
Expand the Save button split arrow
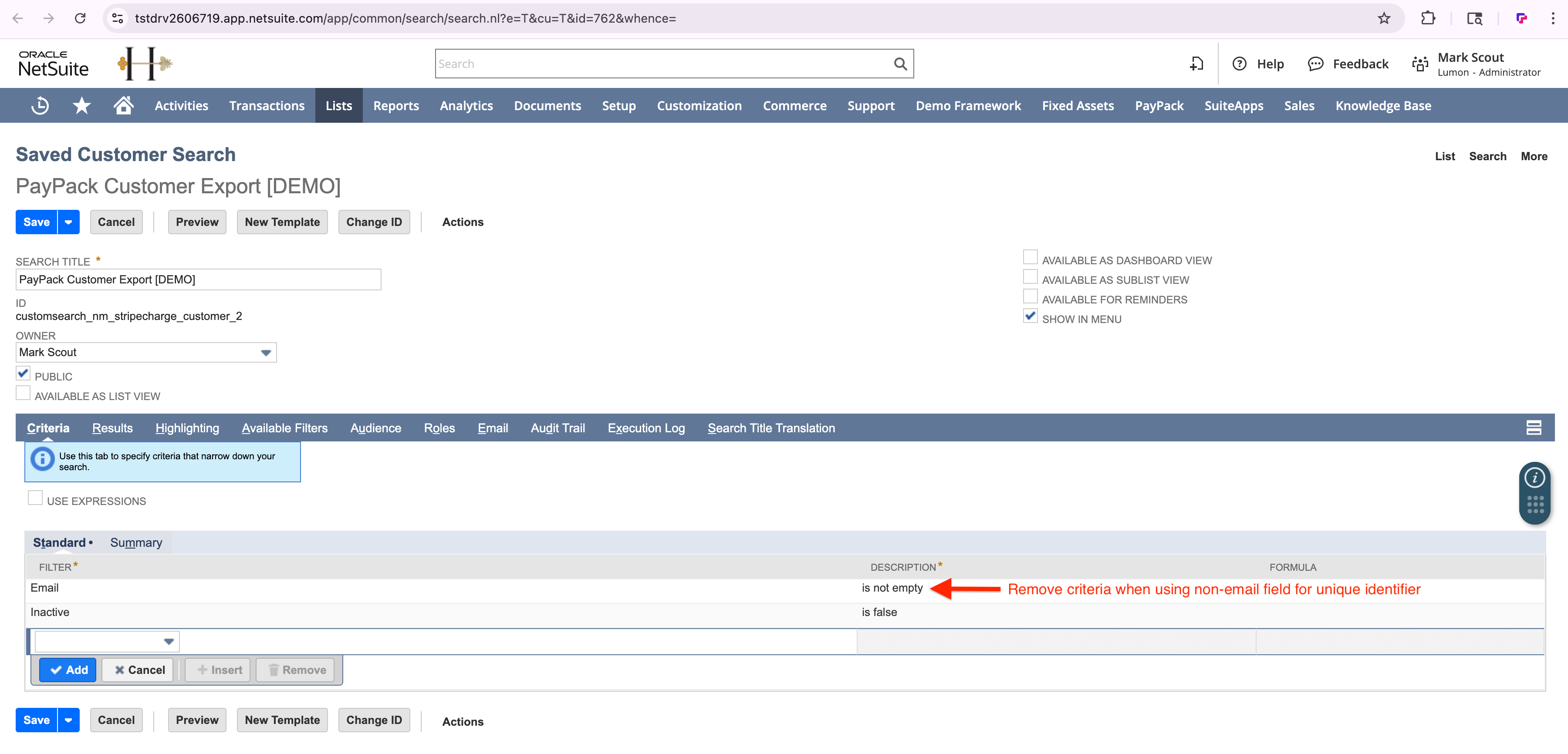pos(68,222)
